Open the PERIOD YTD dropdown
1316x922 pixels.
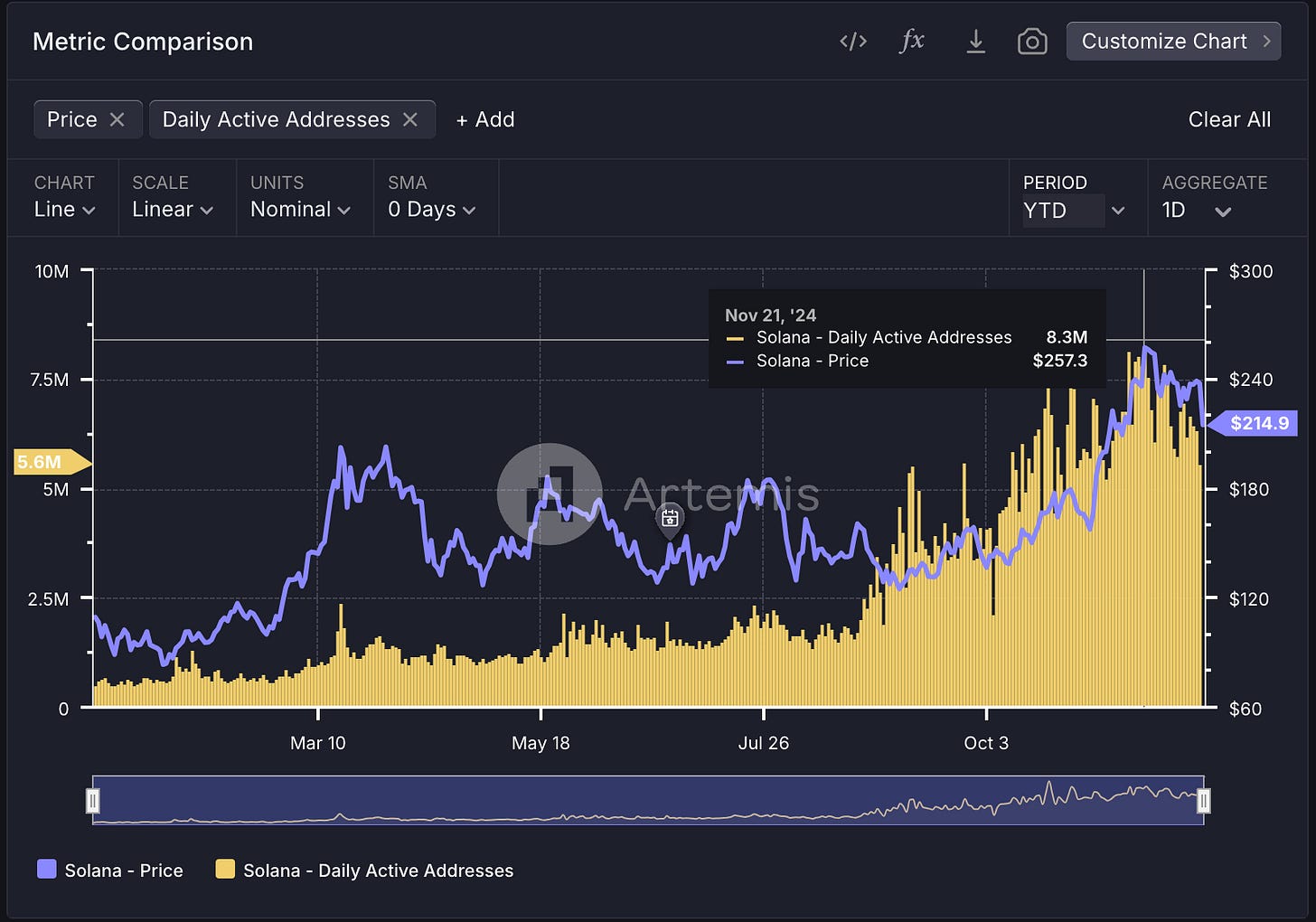click(x=1075, y=211)
